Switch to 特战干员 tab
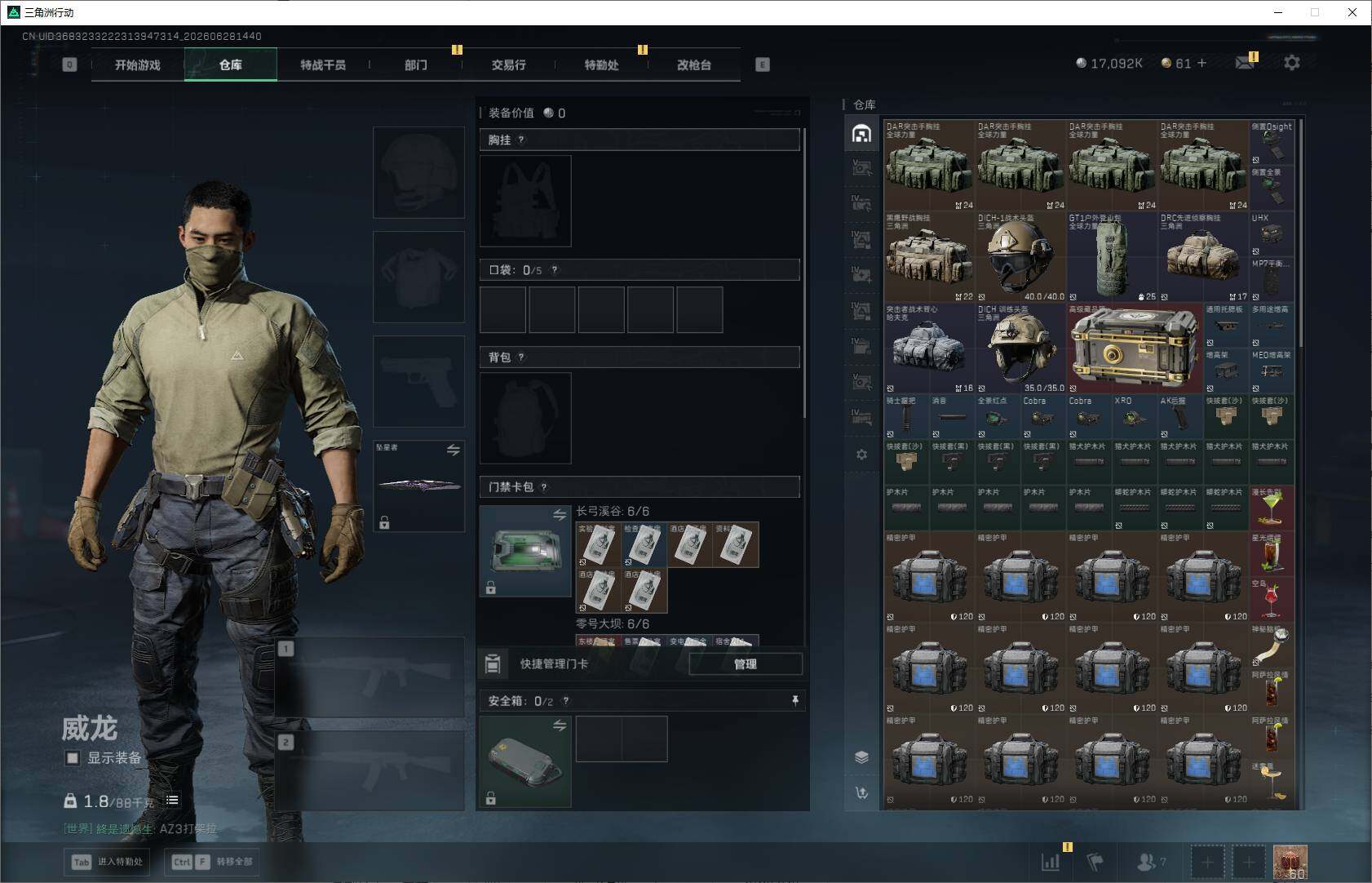The image size is (1372, 883). pos(323,64)
